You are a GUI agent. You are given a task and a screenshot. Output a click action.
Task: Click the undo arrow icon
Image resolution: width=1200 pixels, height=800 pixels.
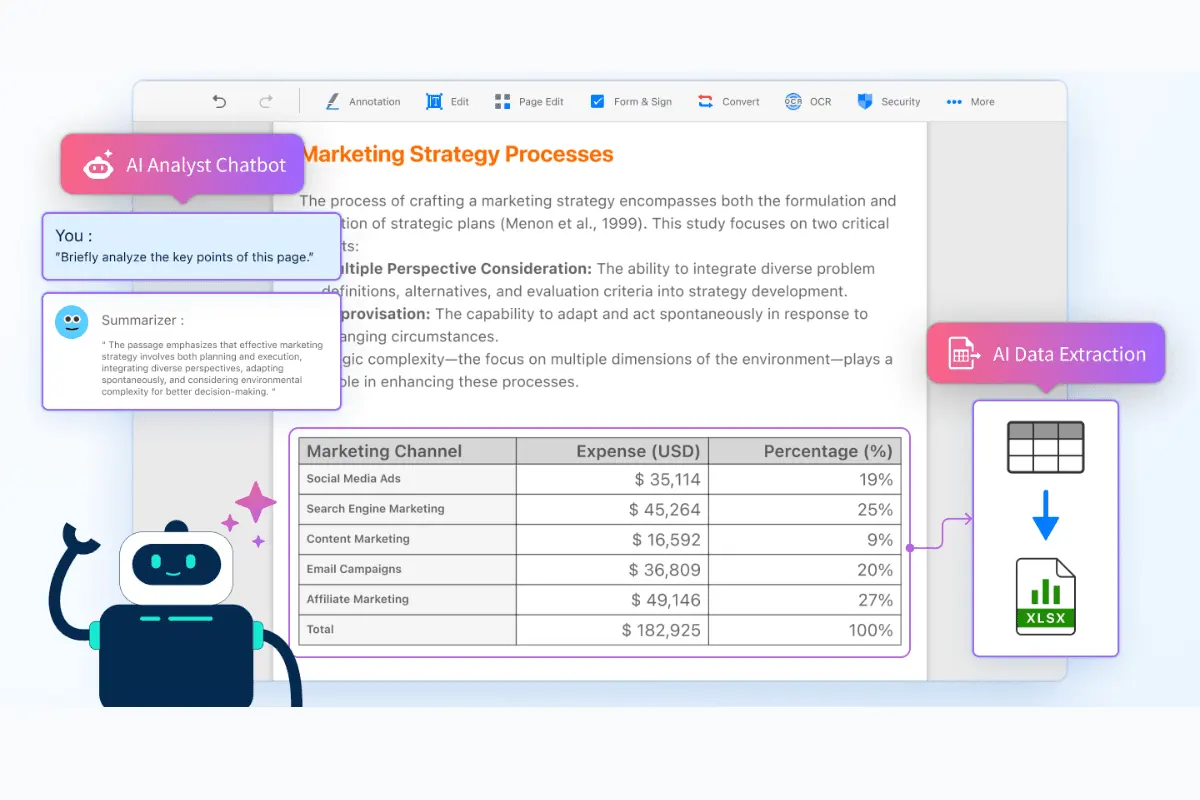(219, 101)
